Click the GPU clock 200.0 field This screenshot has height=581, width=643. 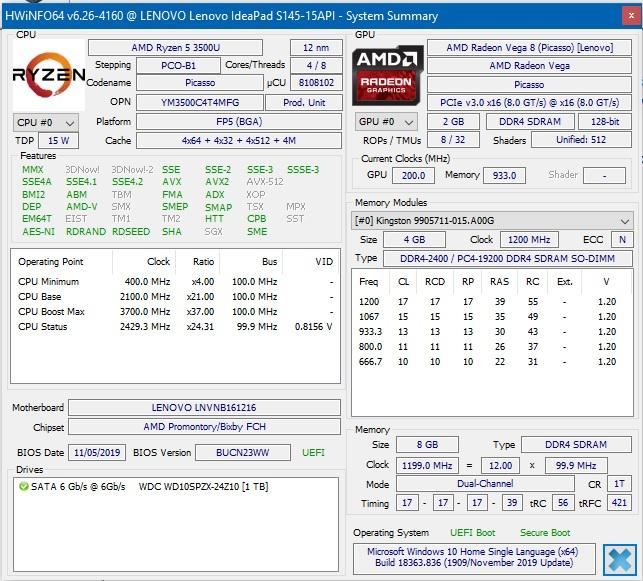tap(413, 176)
